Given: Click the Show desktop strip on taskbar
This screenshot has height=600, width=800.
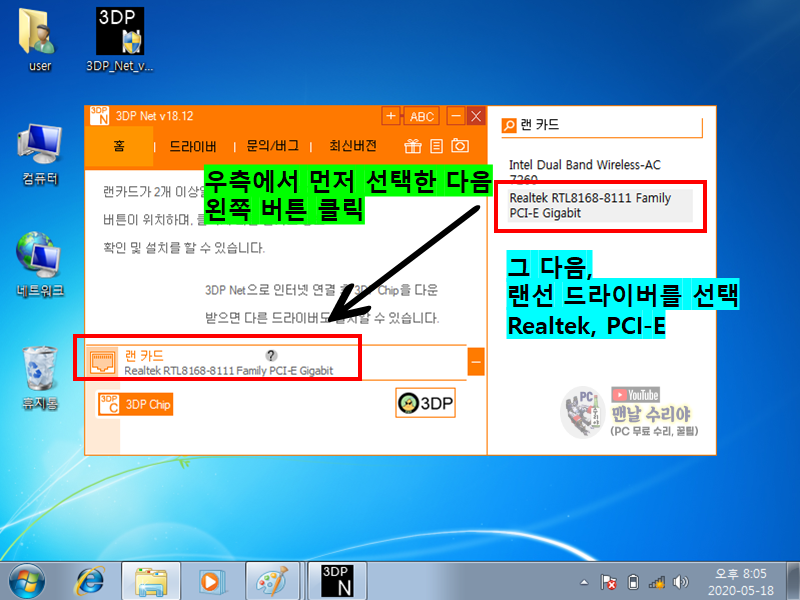Looking at the screenshot, I should (793, 582).
